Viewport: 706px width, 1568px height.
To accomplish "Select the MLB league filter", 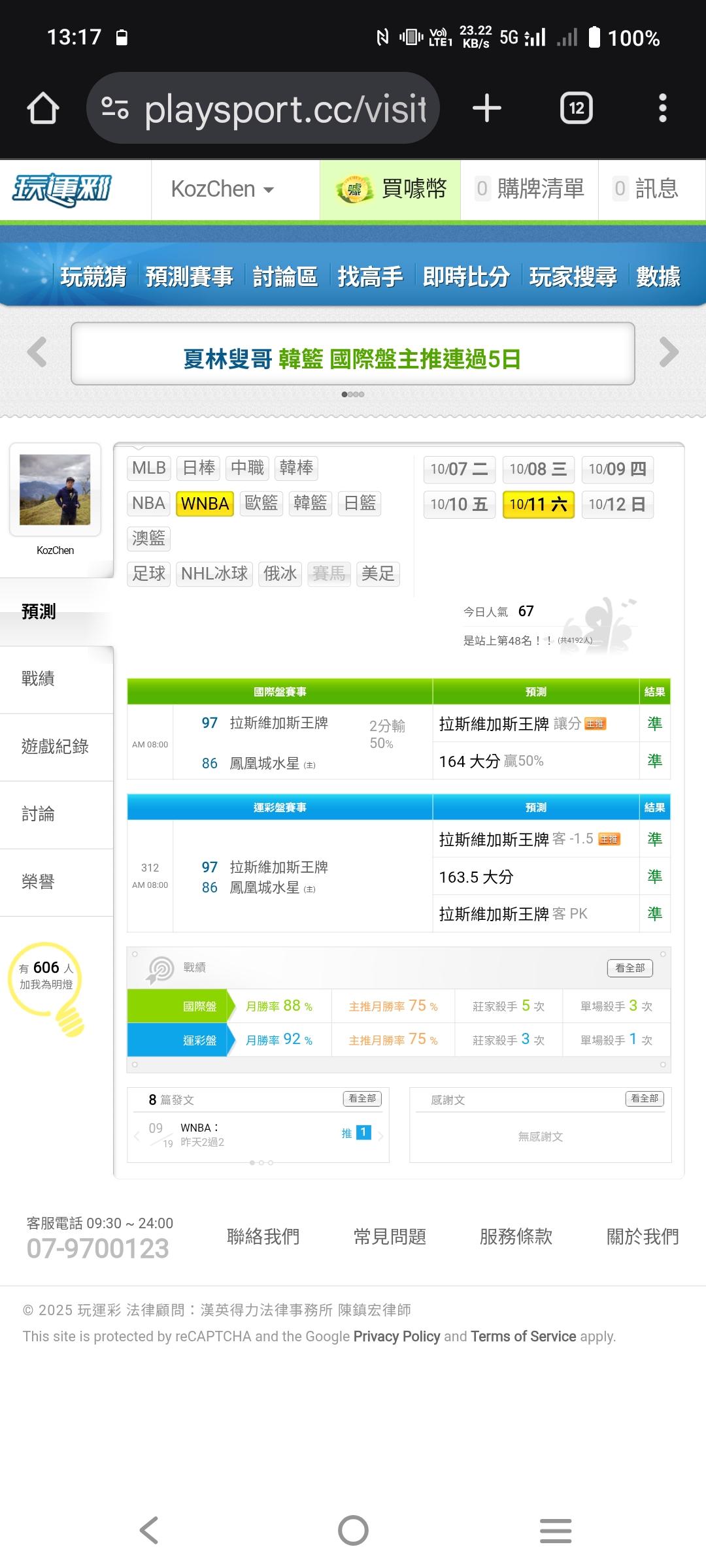I will [x=149, y=468].
